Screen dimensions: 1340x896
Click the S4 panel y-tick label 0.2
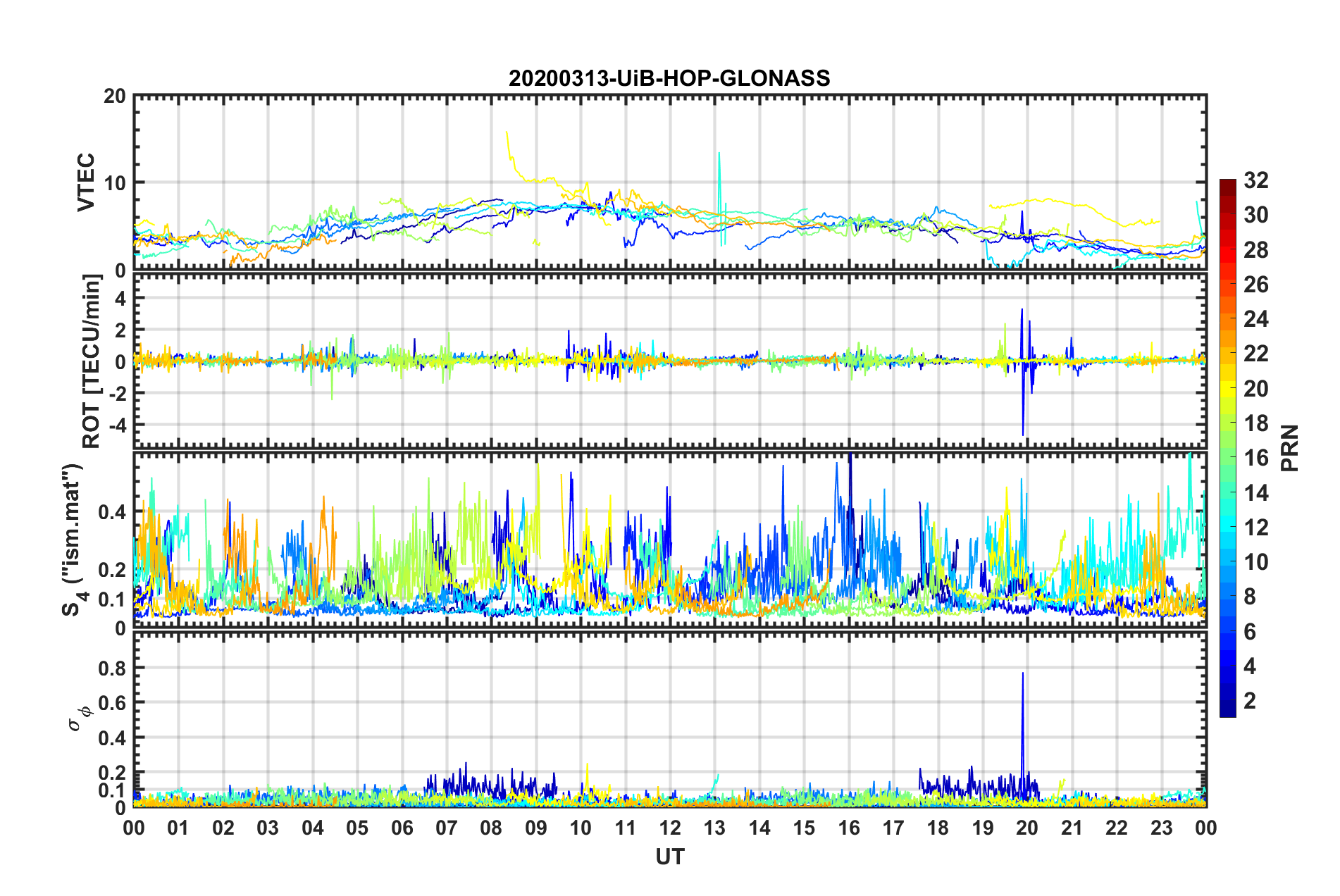[x=112, y=570]
